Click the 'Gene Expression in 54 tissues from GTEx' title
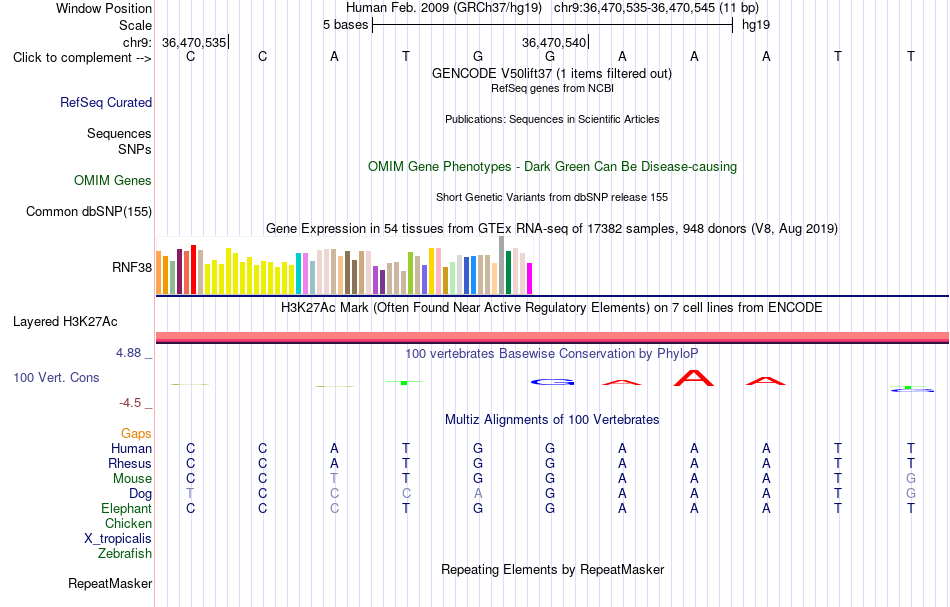Viewport: 950px width, 607px height. [552, 228]
